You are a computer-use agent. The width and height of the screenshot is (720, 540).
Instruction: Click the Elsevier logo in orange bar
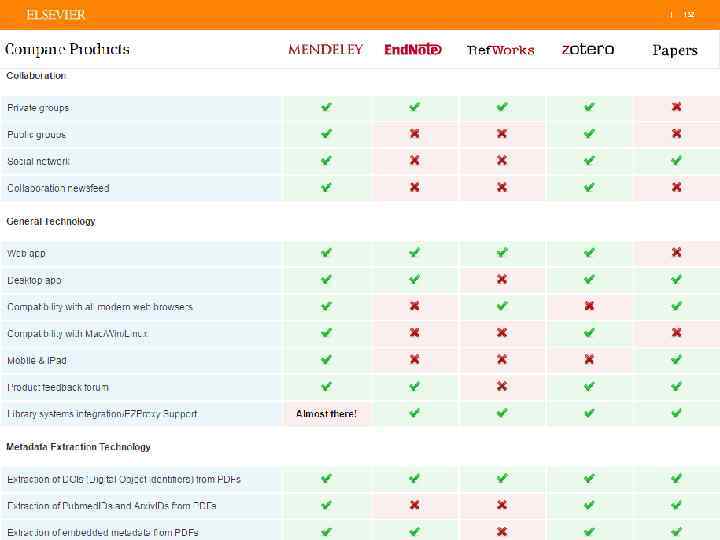pyautogui.click(x=56, y=15)
